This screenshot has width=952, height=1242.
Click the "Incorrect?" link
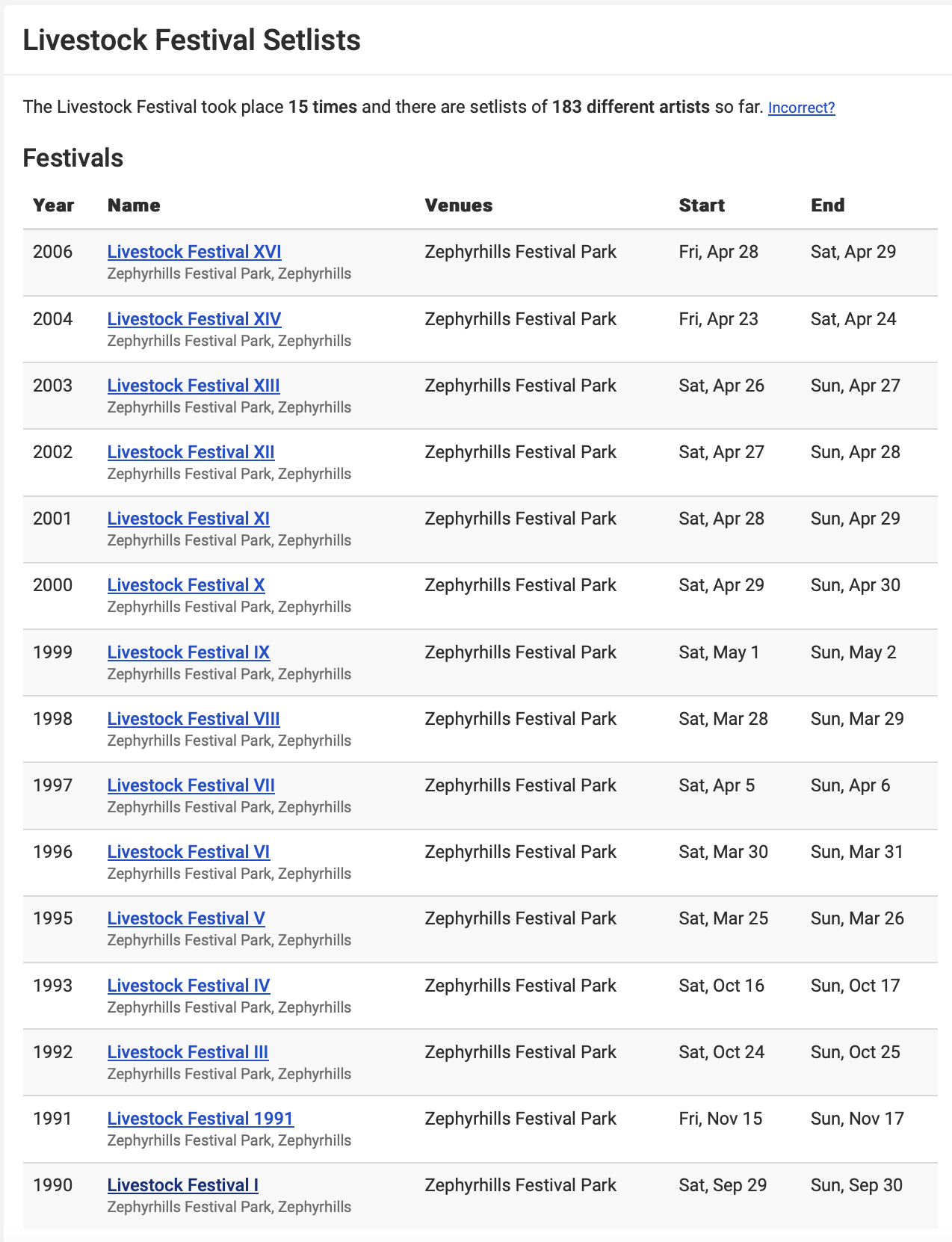click(x=801, y=108)
